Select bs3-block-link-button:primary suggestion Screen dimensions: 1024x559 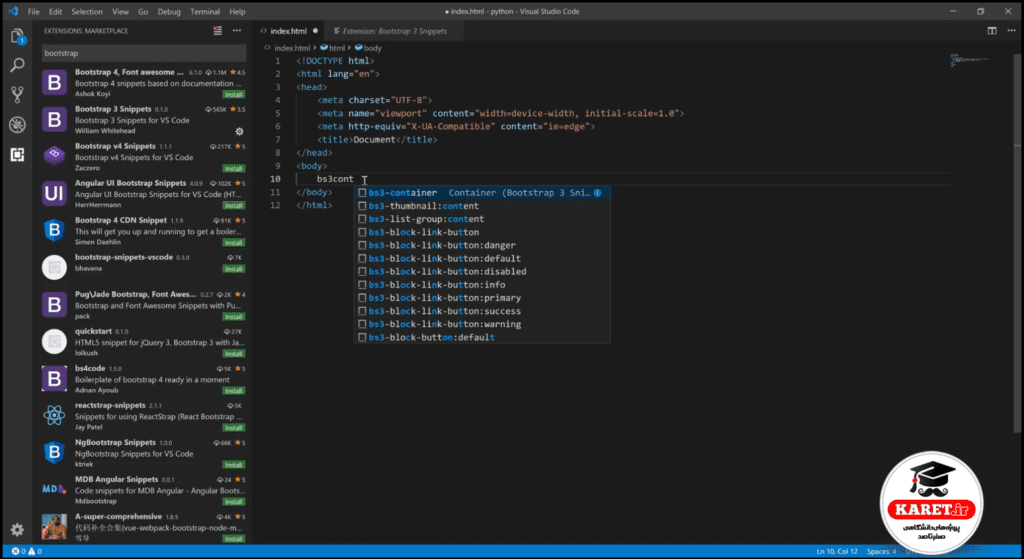point(482,298)
